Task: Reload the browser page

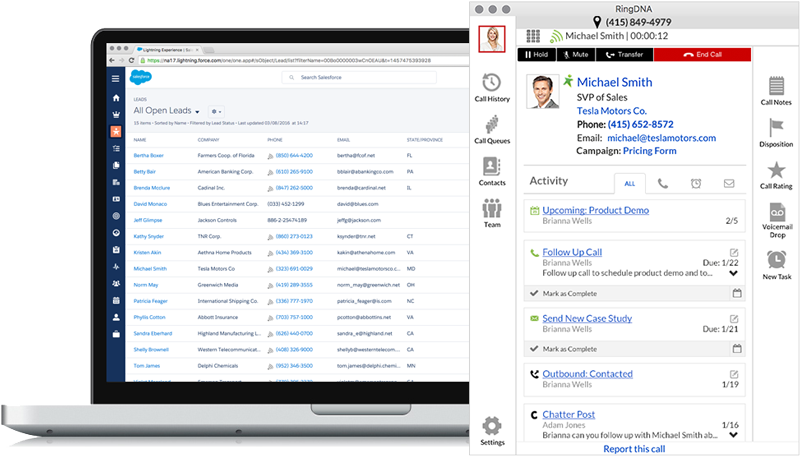Action: (132, 60)
